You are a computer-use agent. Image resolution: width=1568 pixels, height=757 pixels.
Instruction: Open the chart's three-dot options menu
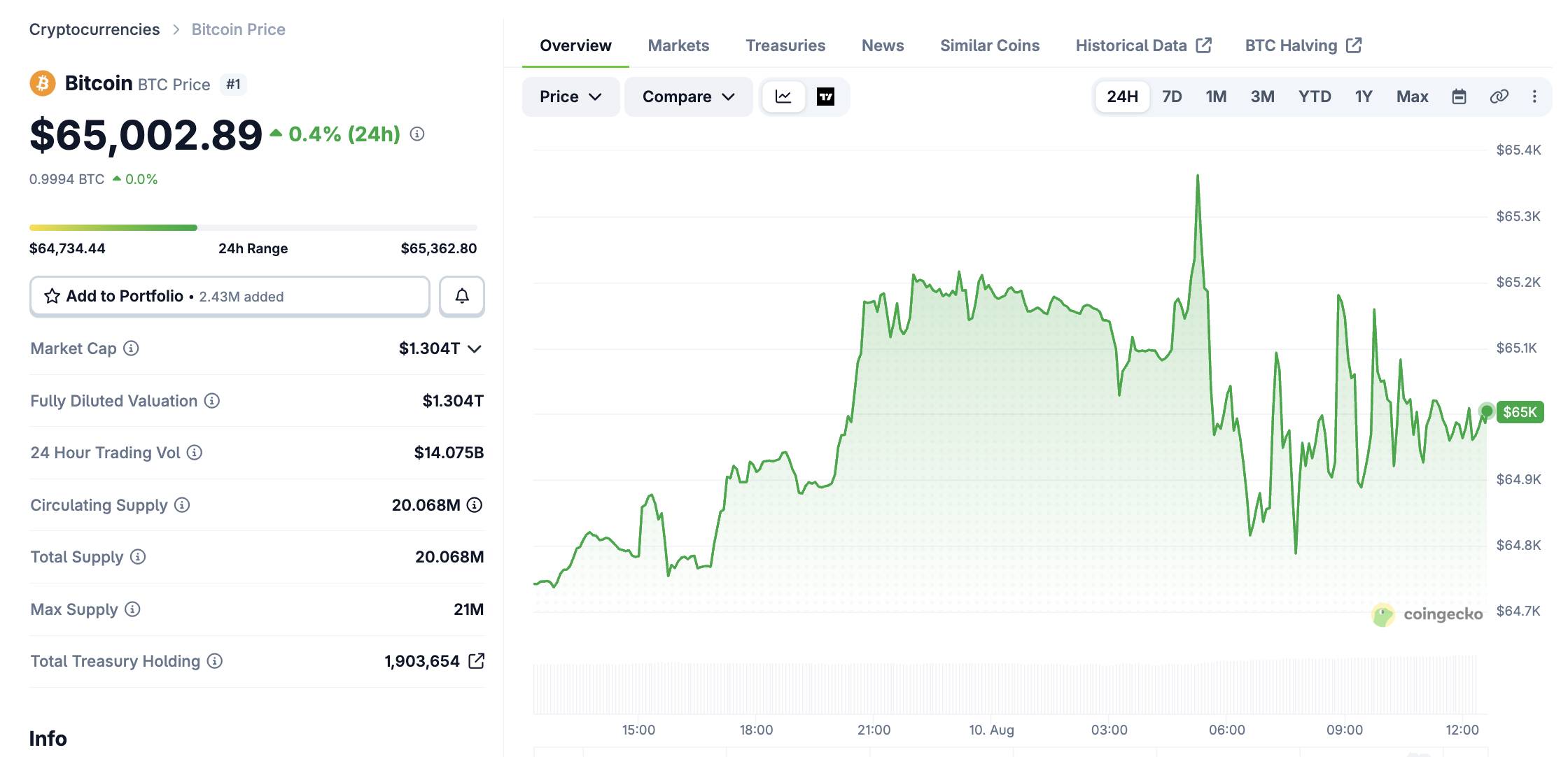(1534, 97)
